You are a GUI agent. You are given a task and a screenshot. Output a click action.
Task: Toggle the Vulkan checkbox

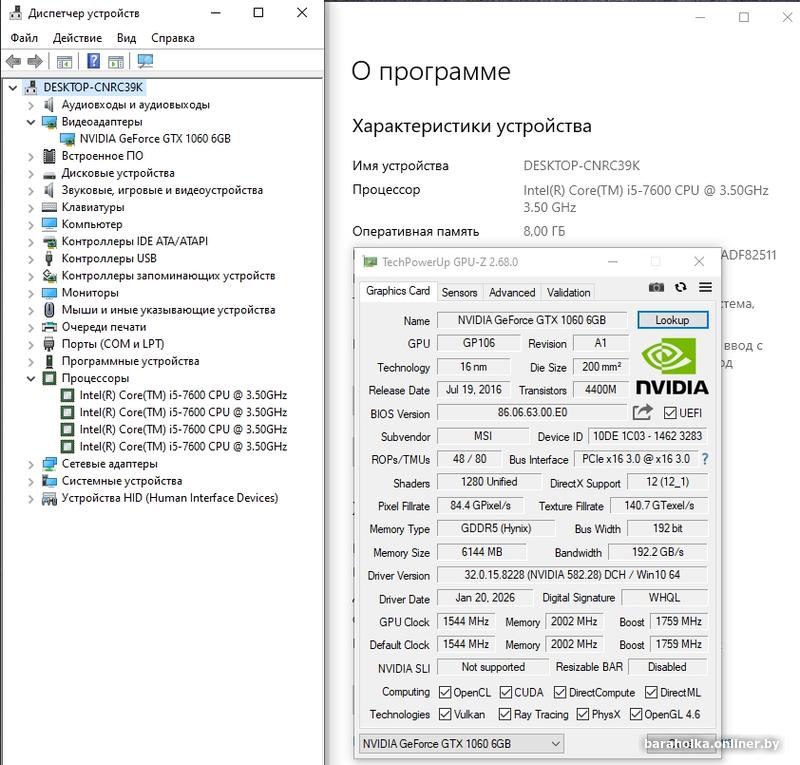(x=445, y=714)
